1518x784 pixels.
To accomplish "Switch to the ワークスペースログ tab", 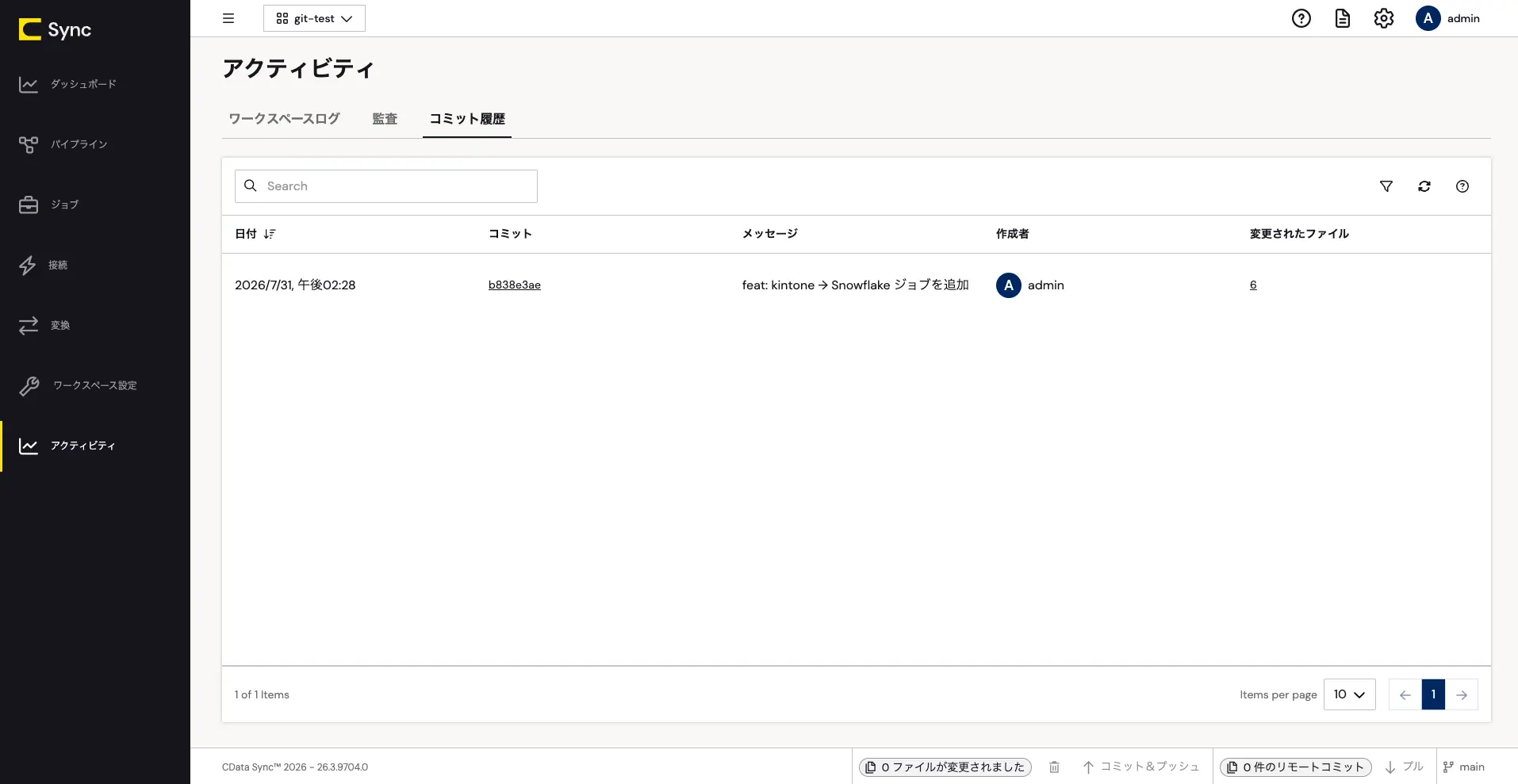I will (x=284, y=119).
